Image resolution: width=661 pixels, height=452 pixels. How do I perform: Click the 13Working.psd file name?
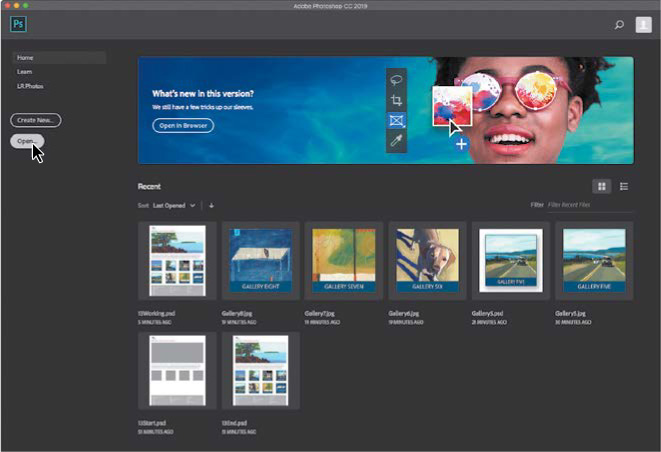pyautogui.click(x=156, y=314)
